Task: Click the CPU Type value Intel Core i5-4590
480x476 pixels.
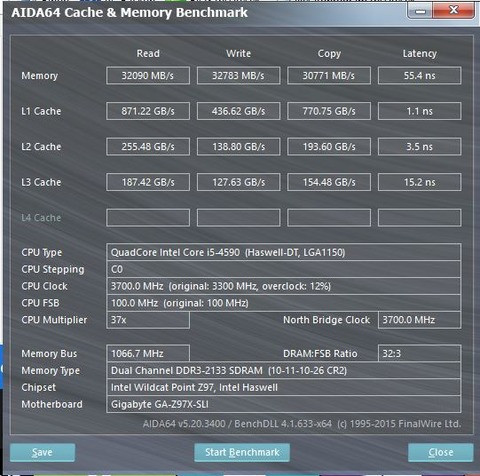Action: coord(284,252)
